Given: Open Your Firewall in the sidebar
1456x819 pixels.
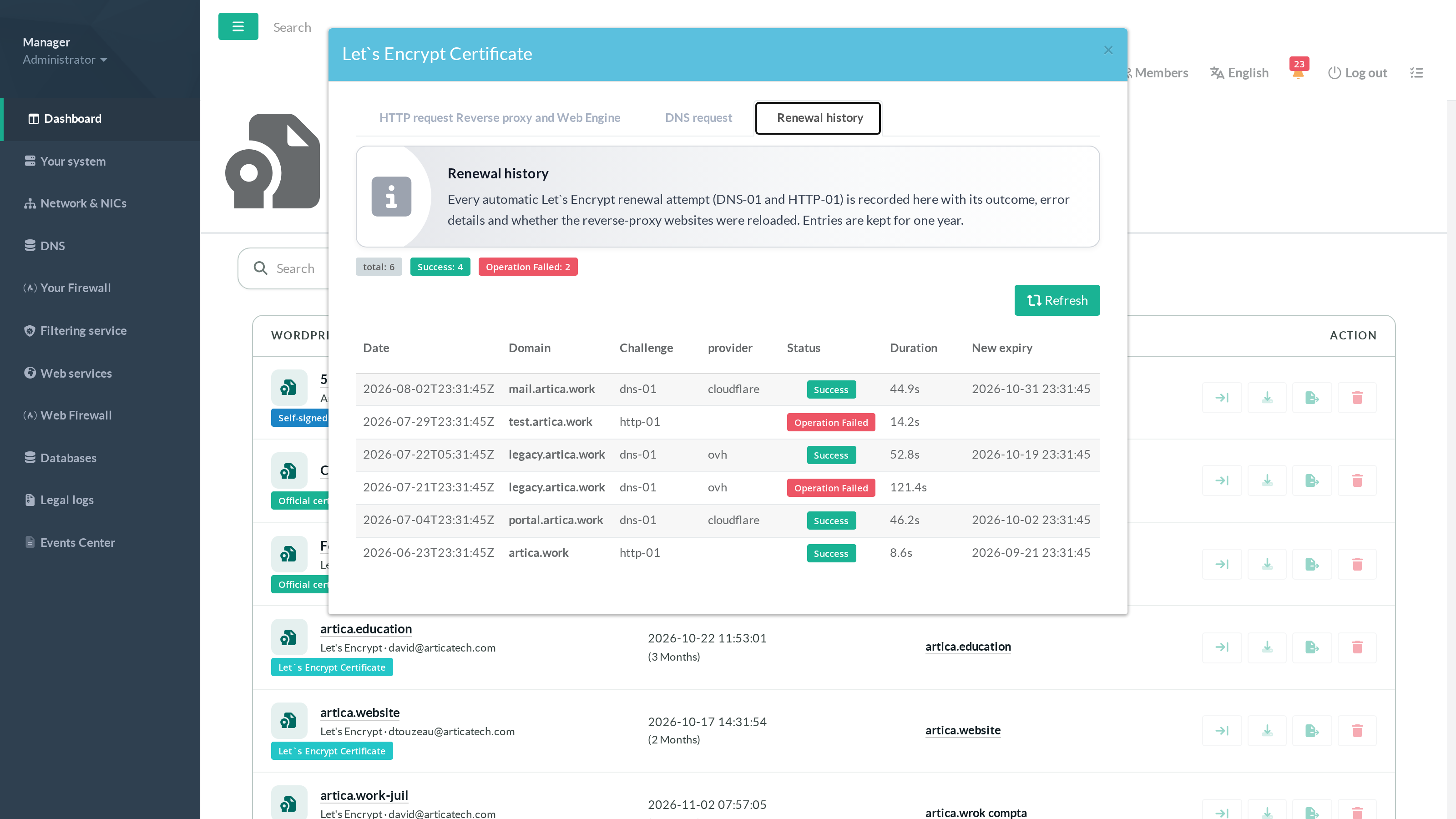Looking at the screenshot, I should coord(101,288).
